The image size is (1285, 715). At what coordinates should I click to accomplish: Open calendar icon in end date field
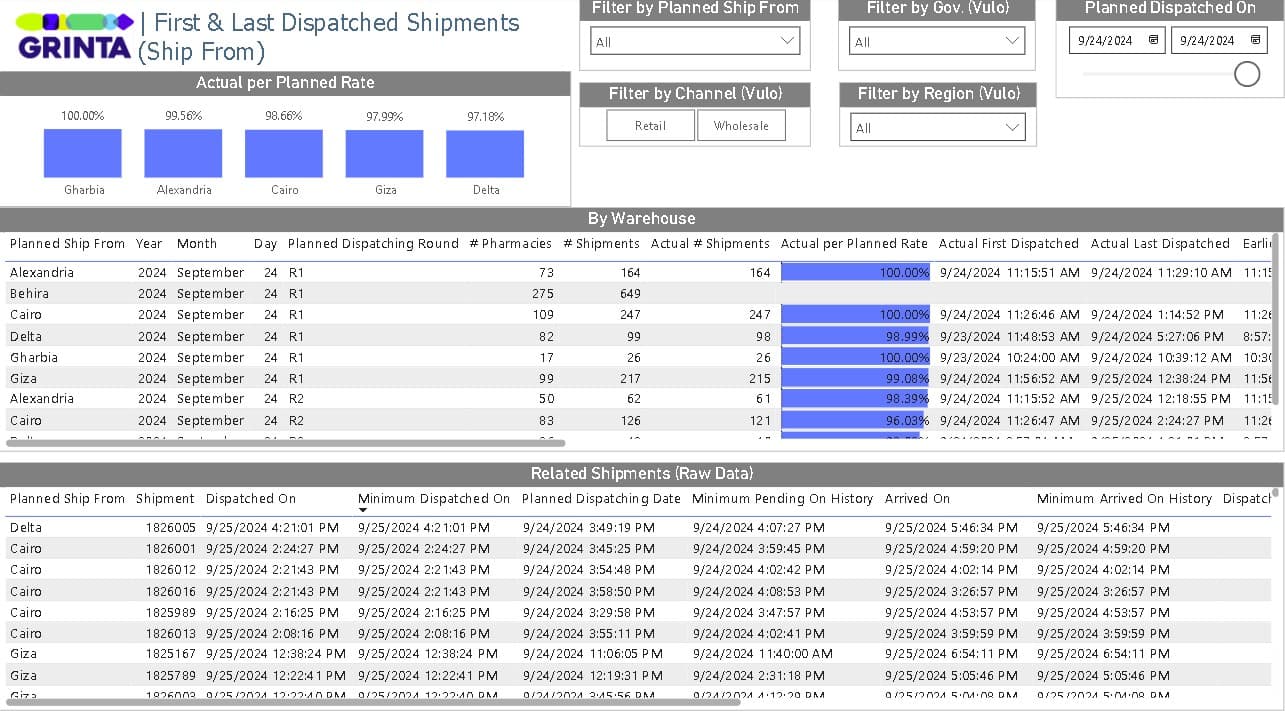(x=1255, y=40)
